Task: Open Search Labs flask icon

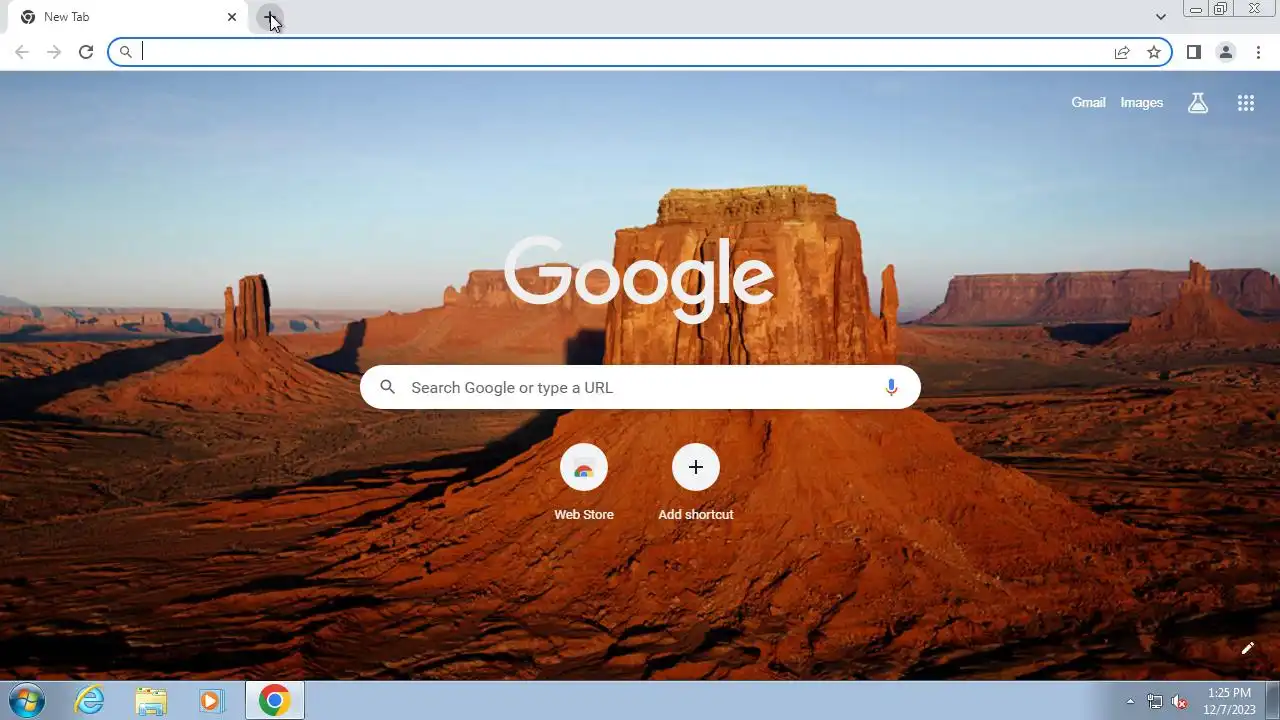Action: click(x=1198, y=103)
